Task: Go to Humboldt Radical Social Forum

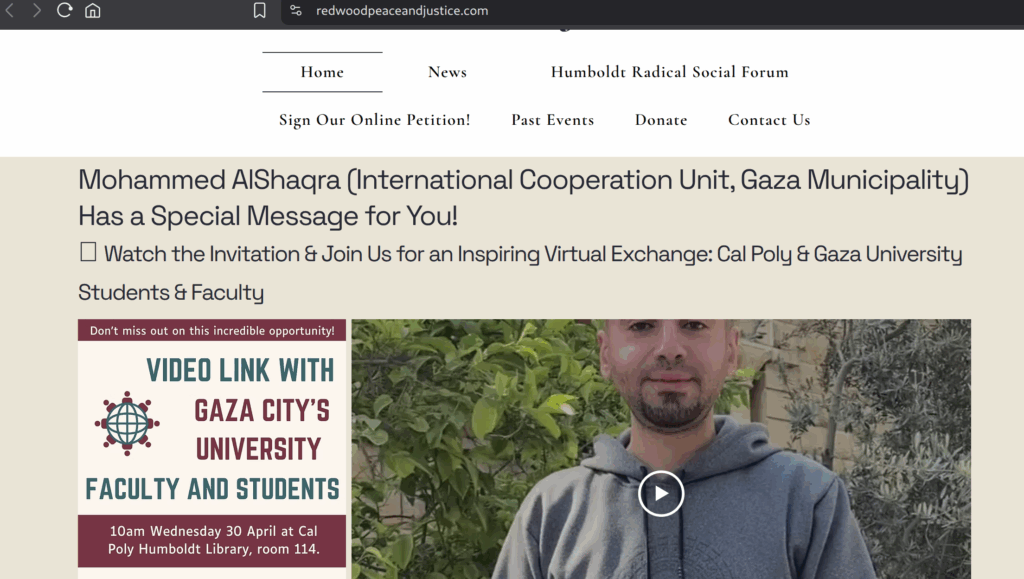Action: pyautogui.click(x=669, y=72)
